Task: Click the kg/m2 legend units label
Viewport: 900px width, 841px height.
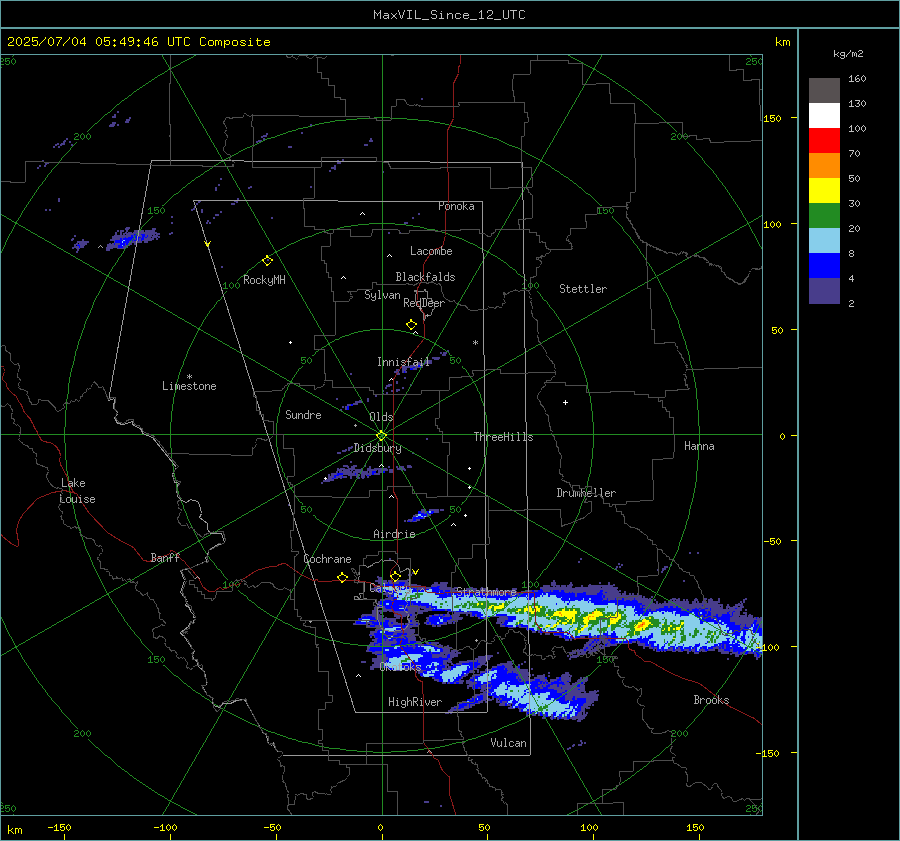Action: click(x=848, y=54)
